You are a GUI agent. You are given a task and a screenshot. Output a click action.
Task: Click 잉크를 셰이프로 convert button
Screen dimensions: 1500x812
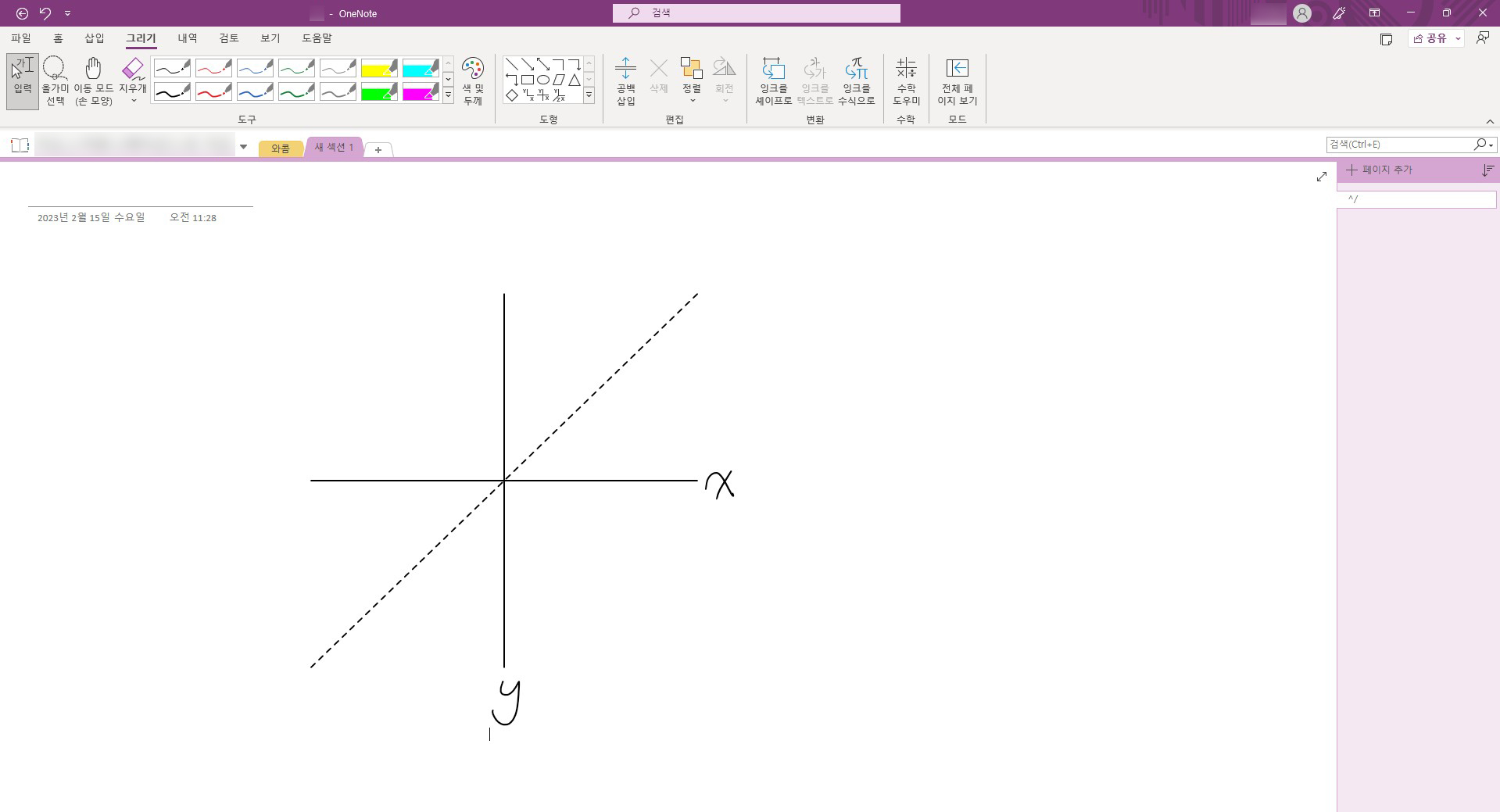[x=773, y=81]
